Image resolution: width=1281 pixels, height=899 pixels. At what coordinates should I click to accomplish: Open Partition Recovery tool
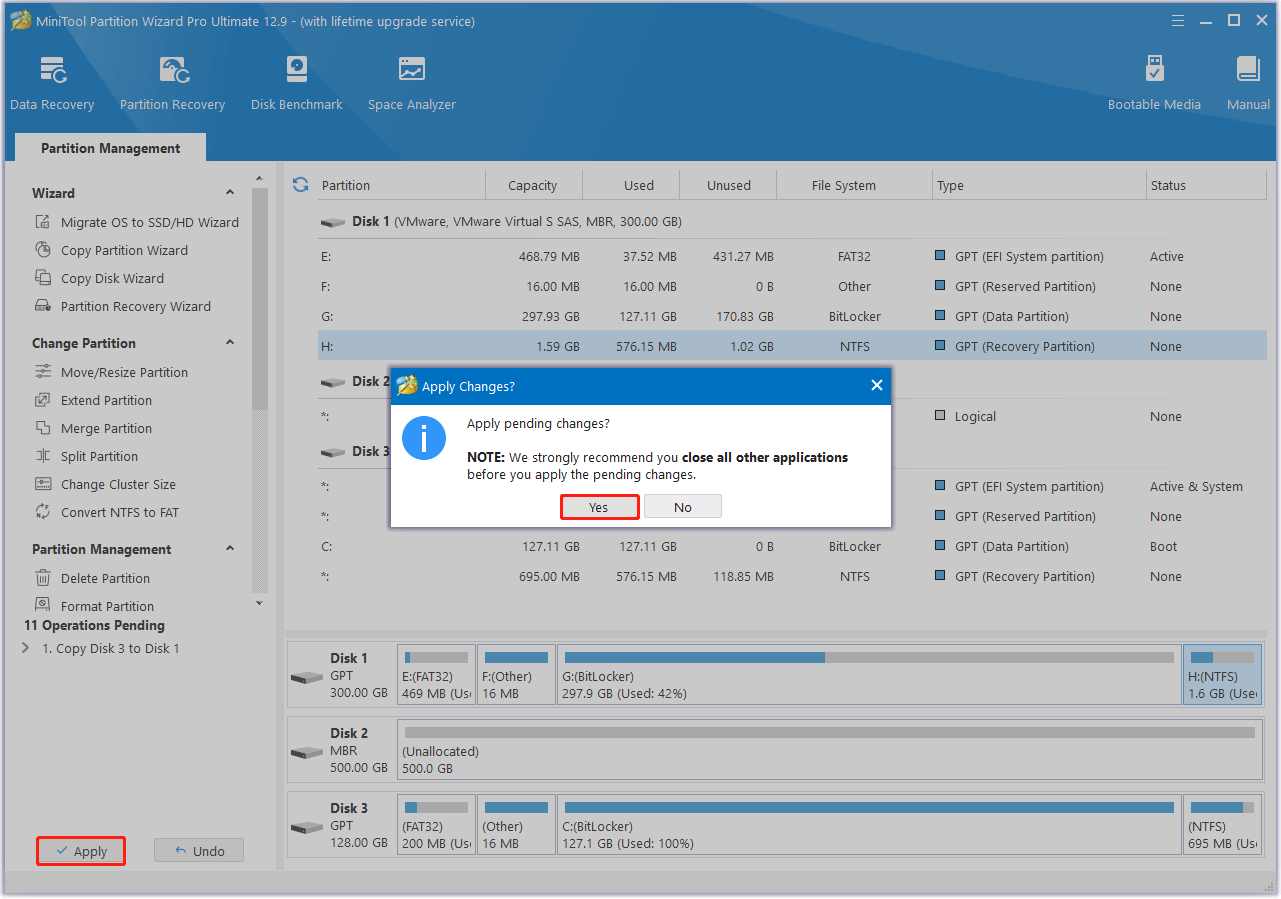tap(172, 83)
